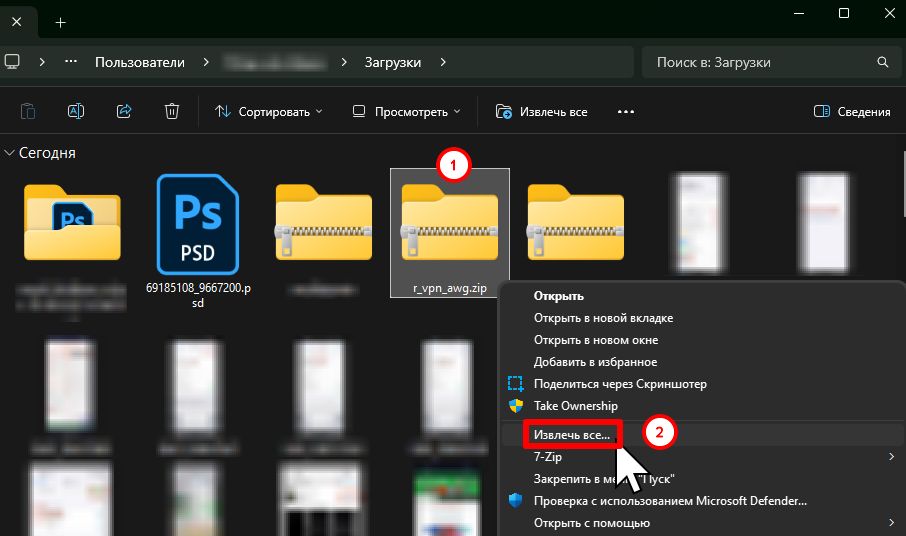Click the search magnifier icon

[x=882, y=62]
